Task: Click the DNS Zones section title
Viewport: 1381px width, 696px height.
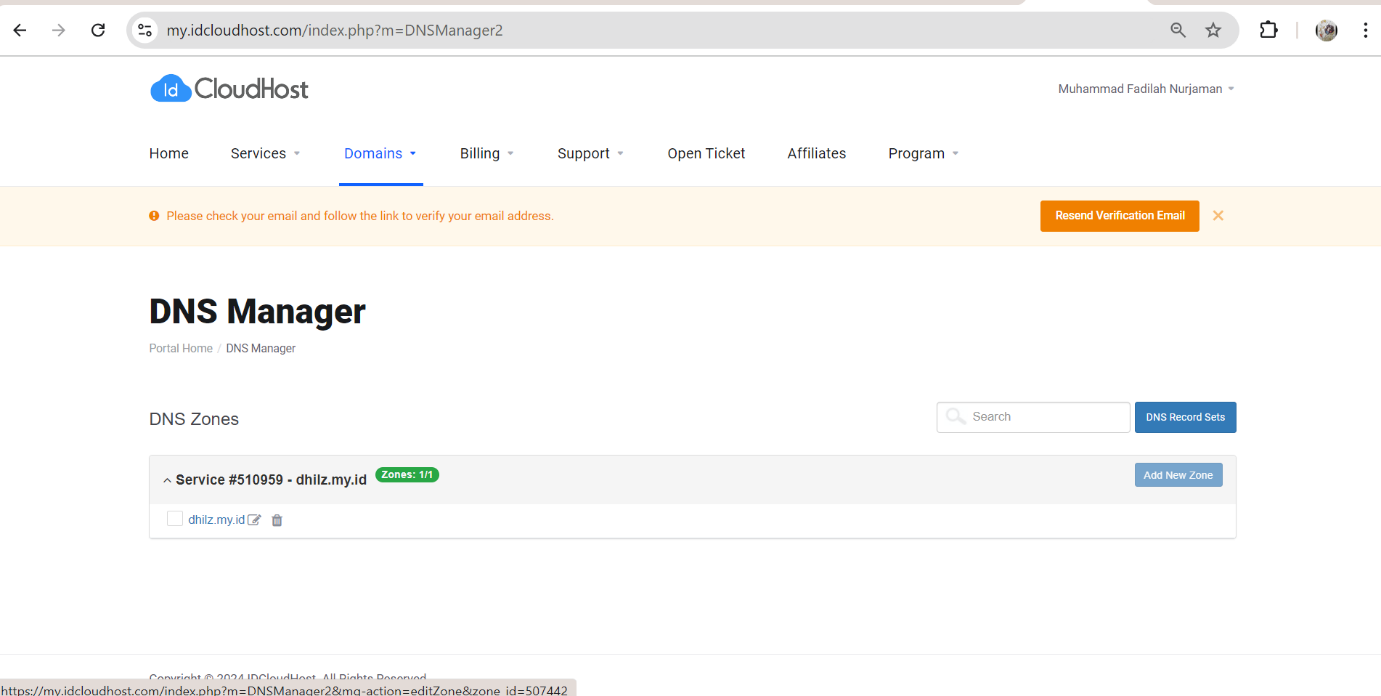Action: (194, 419)
